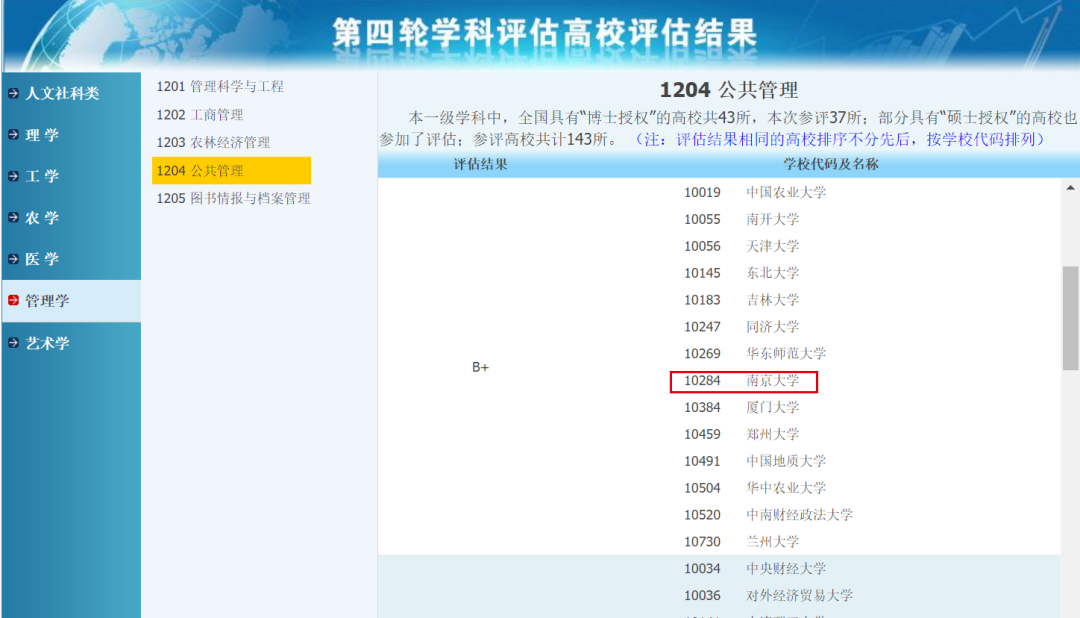Click the 10036 对外经济贸易大学 row
1080x618 pixels.
click(x=768, y=595)
